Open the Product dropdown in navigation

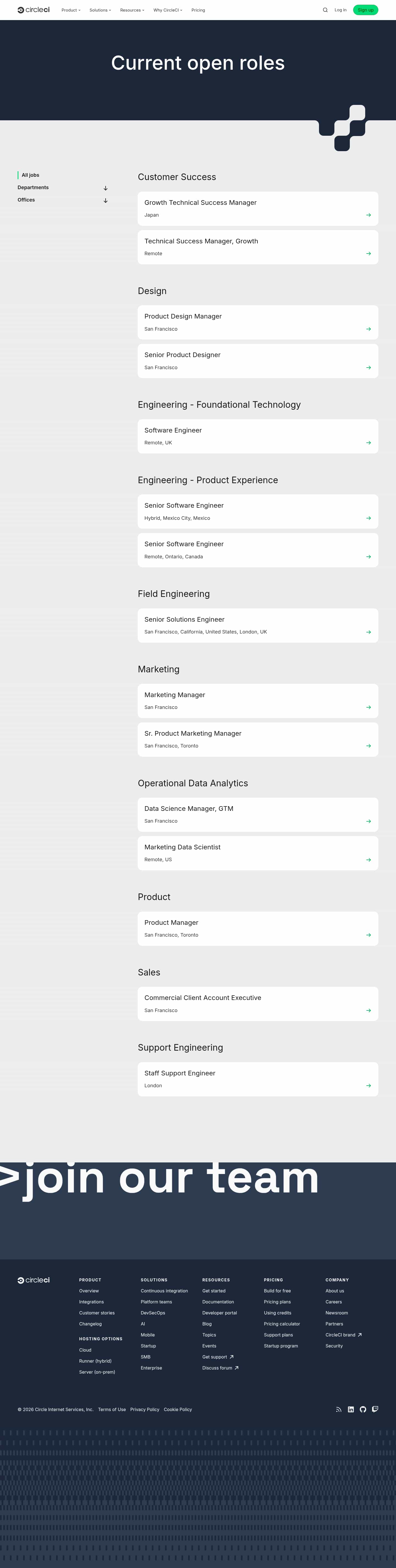pos(71,10)
